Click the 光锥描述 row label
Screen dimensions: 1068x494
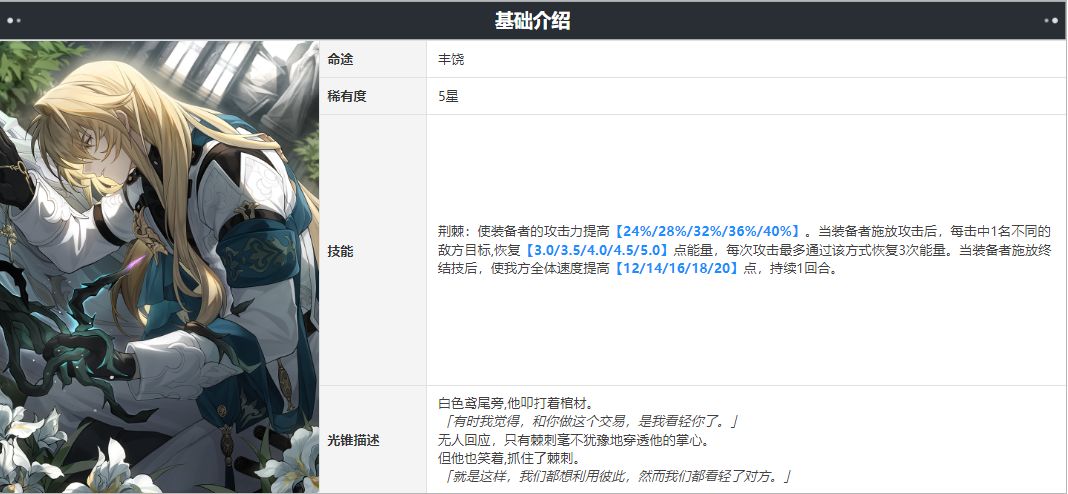[354, 440]
